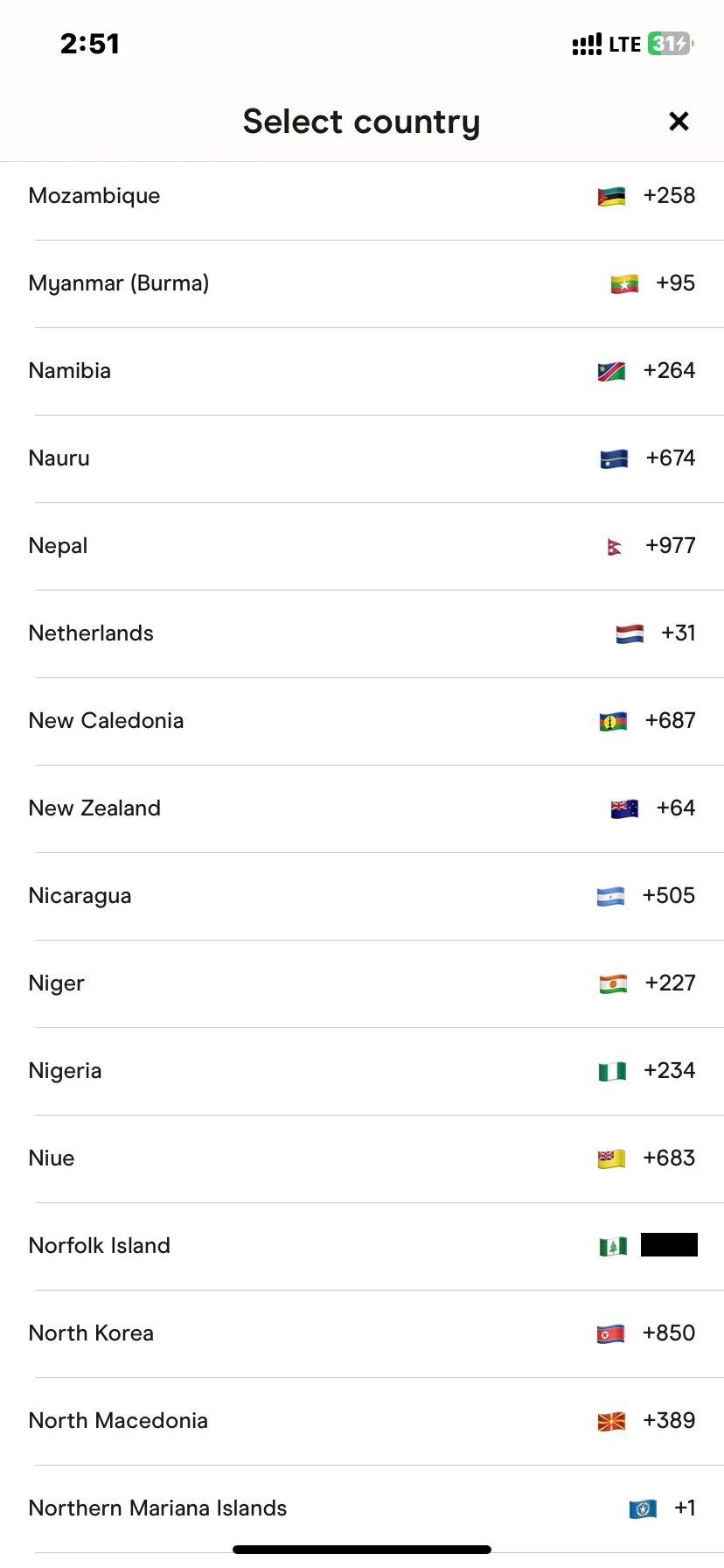
Task: Tap the New Caledonia flag icon
Action: (613, 721)
